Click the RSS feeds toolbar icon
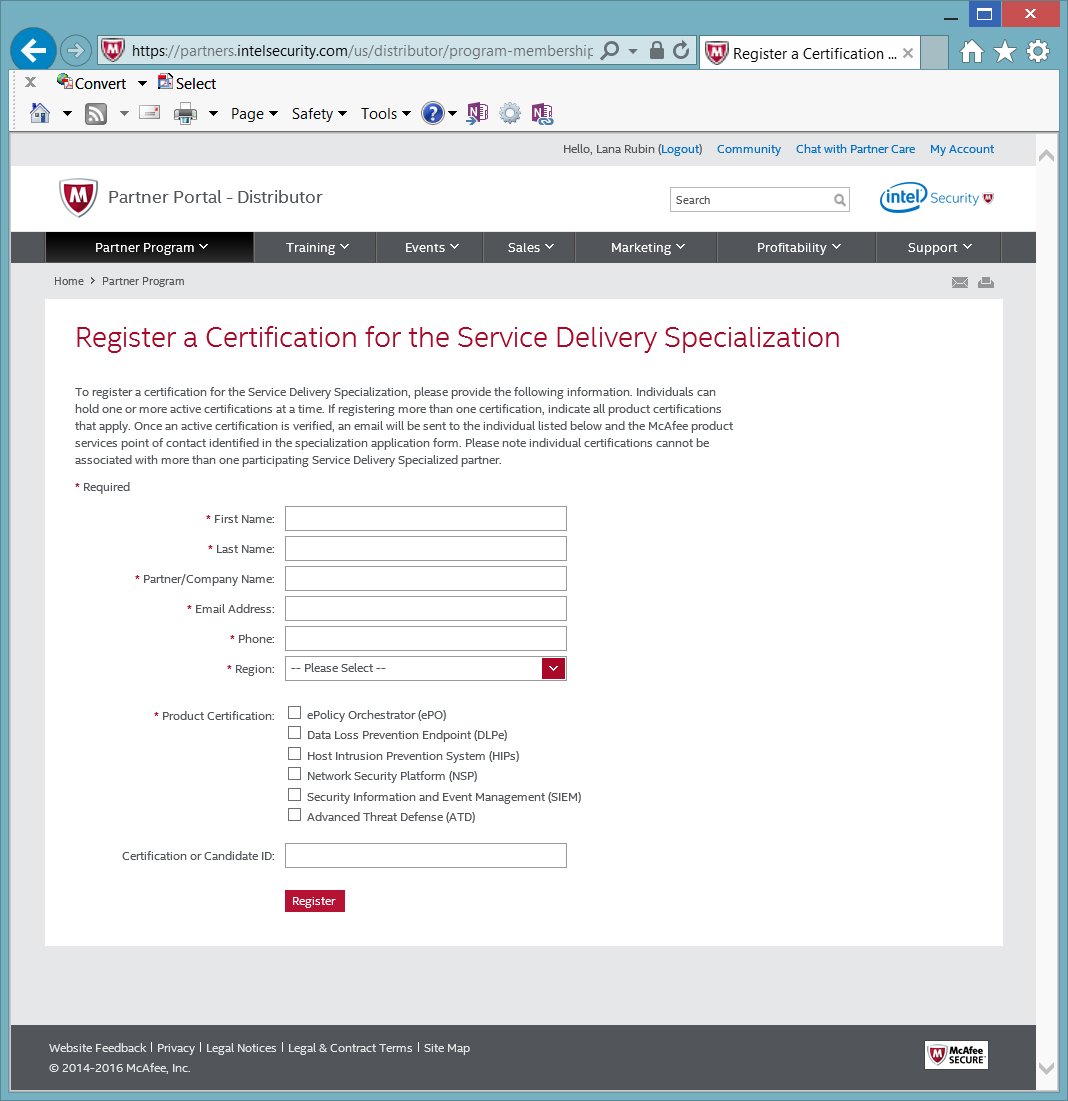 coord(96,114)
